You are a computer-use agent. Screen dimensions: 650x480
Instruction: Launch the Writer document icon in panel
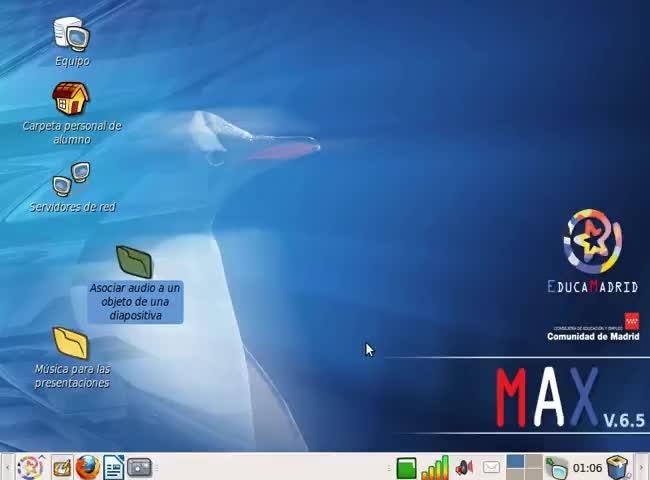113,467
